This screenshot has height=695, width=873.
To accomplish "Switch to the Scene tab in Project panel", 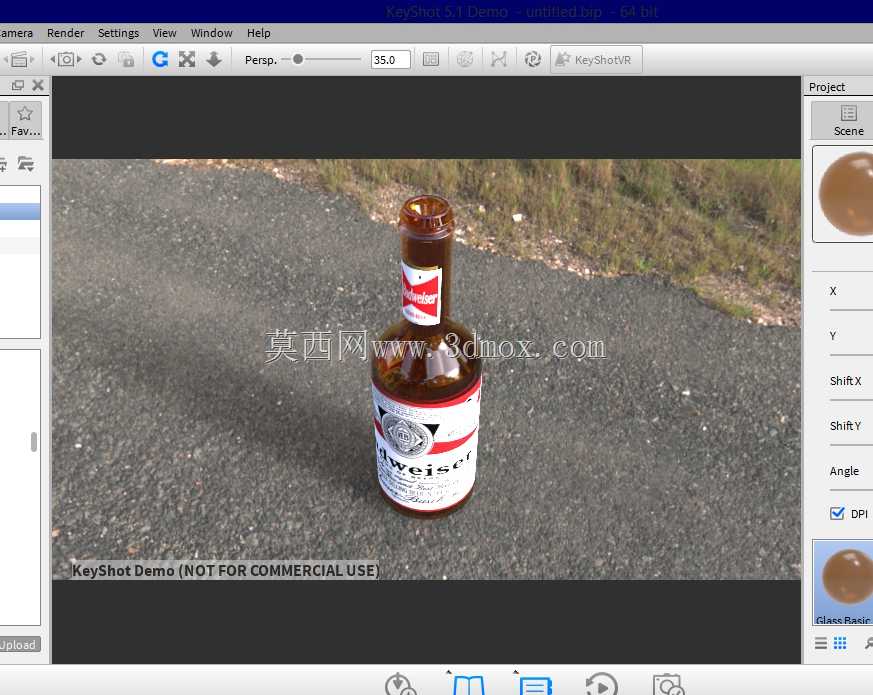I will 847,120.
